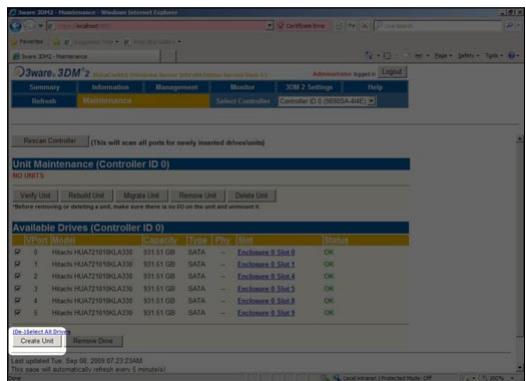Screen dimensions: 526x381
Task: Click the home icon in the command bar
Action: 369,56
